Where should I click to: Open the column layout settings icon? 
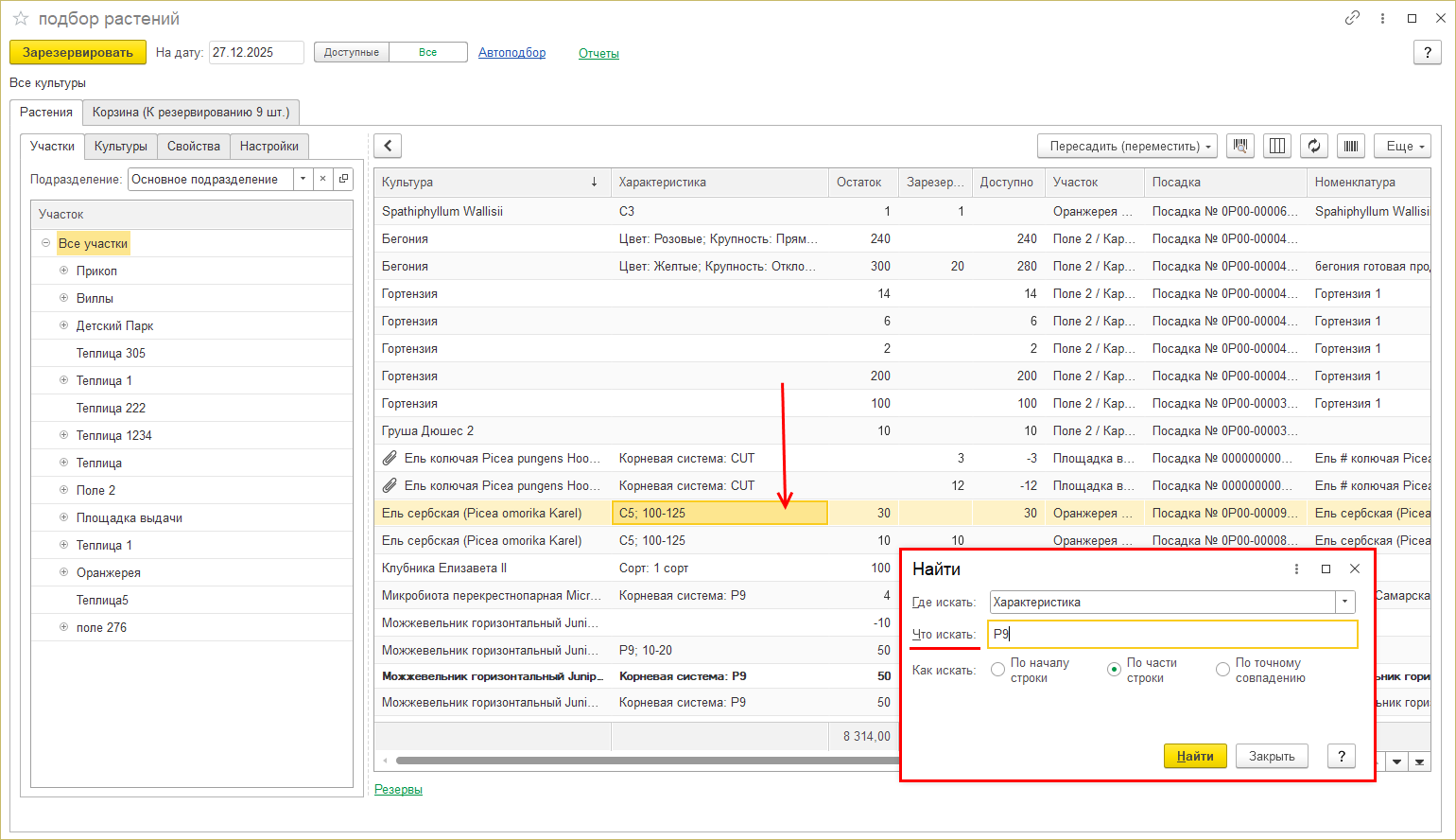click(x=1277, y=146)
